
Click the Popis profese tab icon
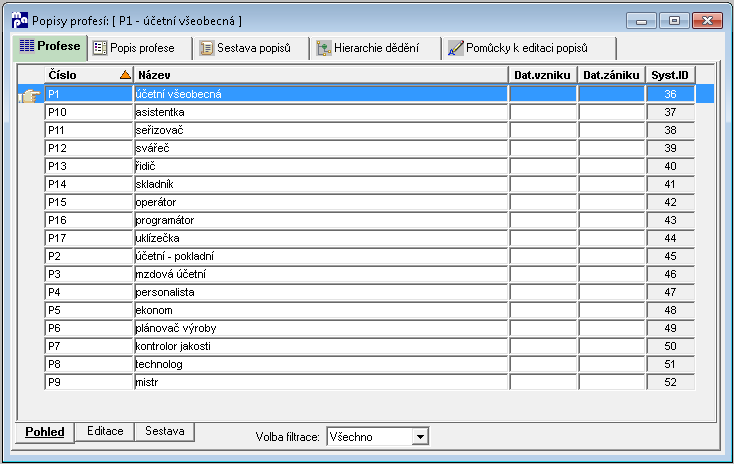coord(100,48)
